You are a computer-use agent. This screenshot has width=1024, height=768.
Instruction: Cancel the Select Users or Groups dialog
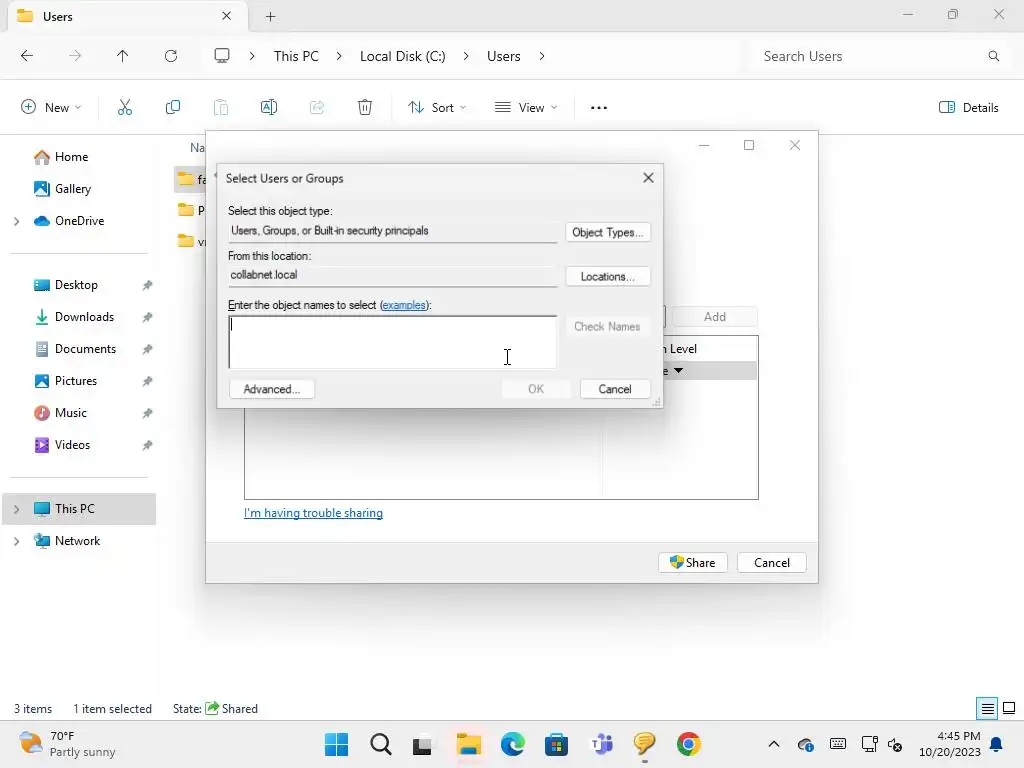tap(615, 389)
